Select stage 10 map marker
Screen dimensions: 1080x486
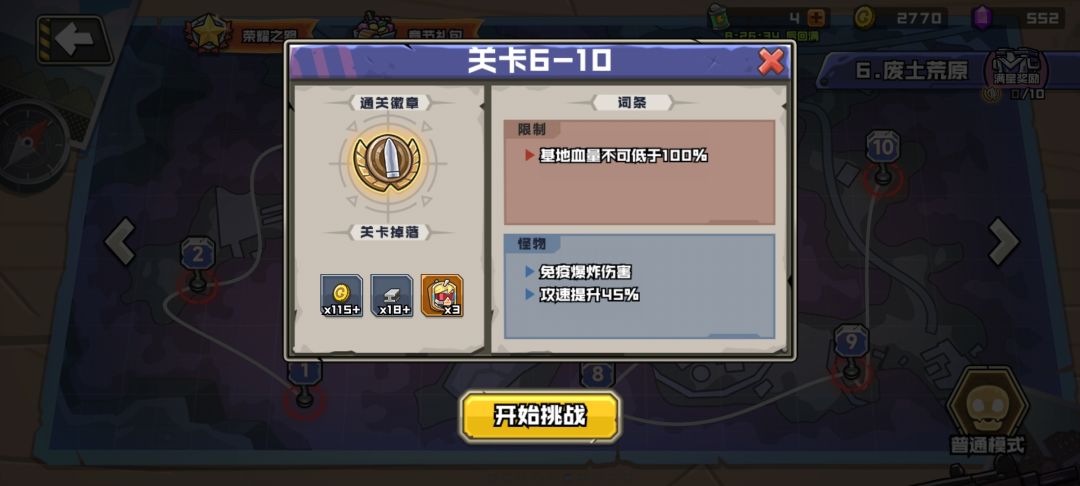click(x=882, y=159)
